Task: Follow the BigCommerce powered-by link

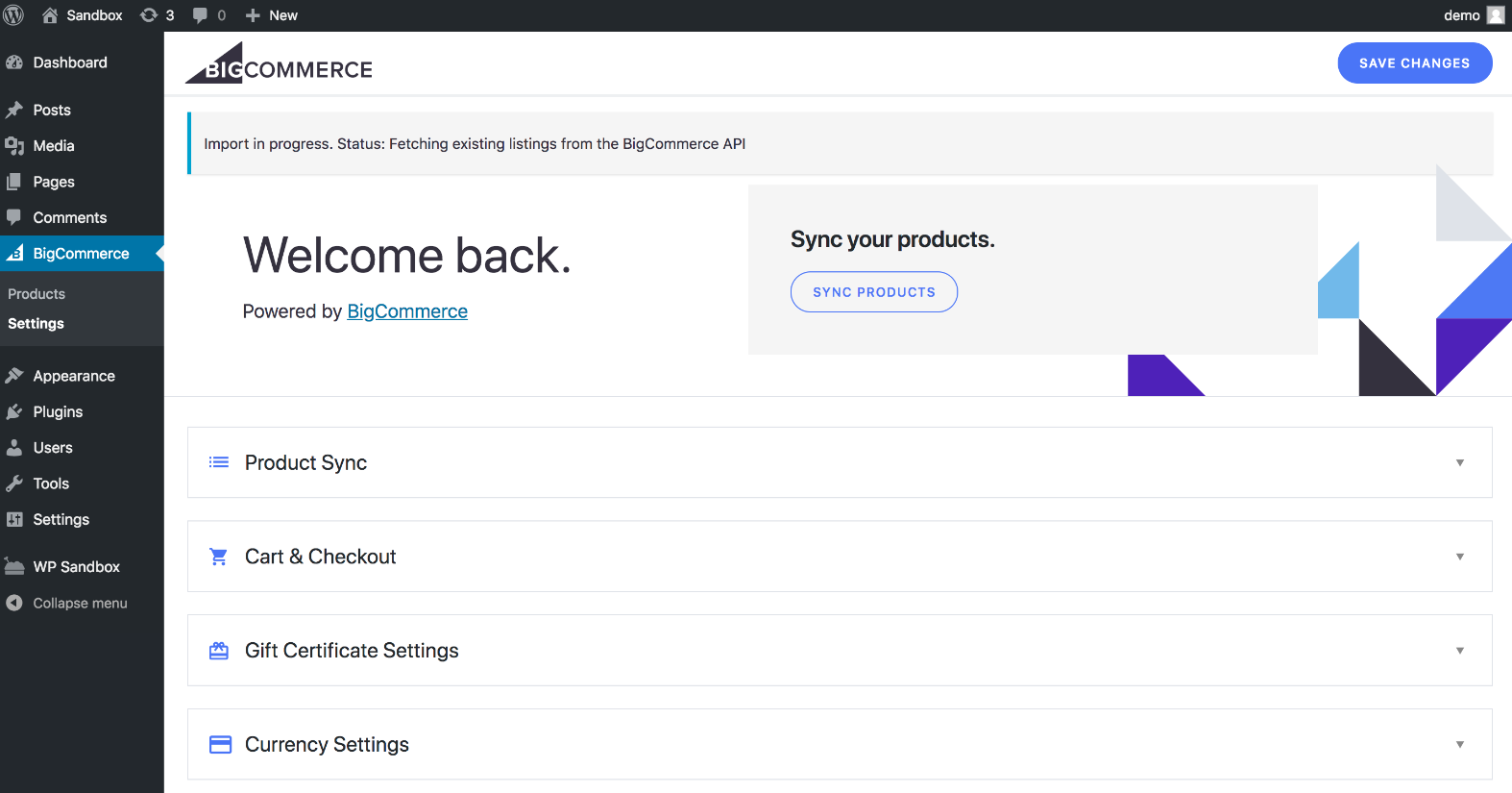Action: click(x=407, y=311)
